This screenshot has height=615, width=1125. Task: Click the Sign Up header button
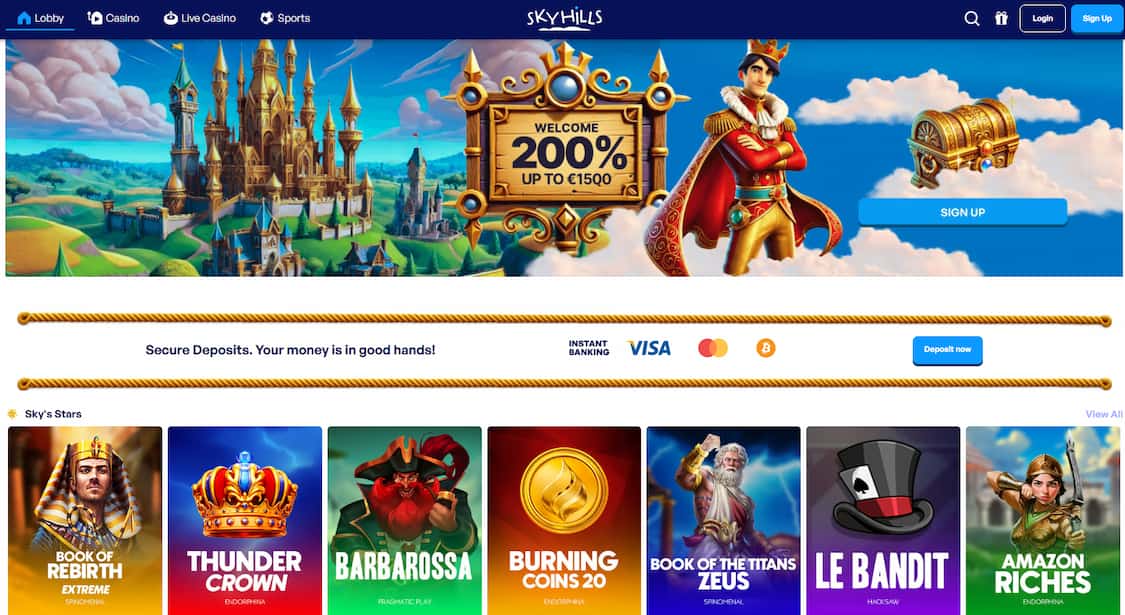(x=1096, y=19)
